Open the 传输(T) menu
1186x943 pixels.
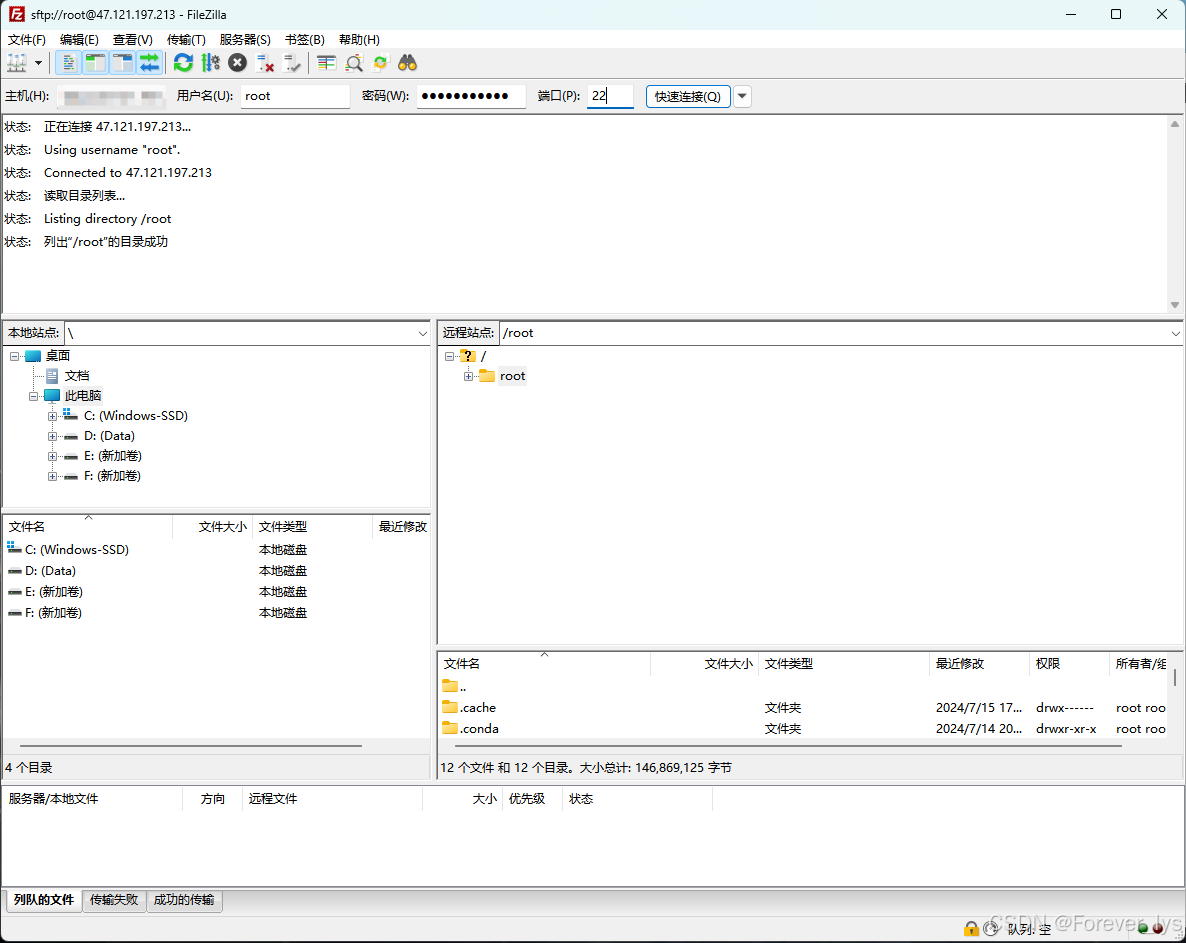click(x=186, y=39)
